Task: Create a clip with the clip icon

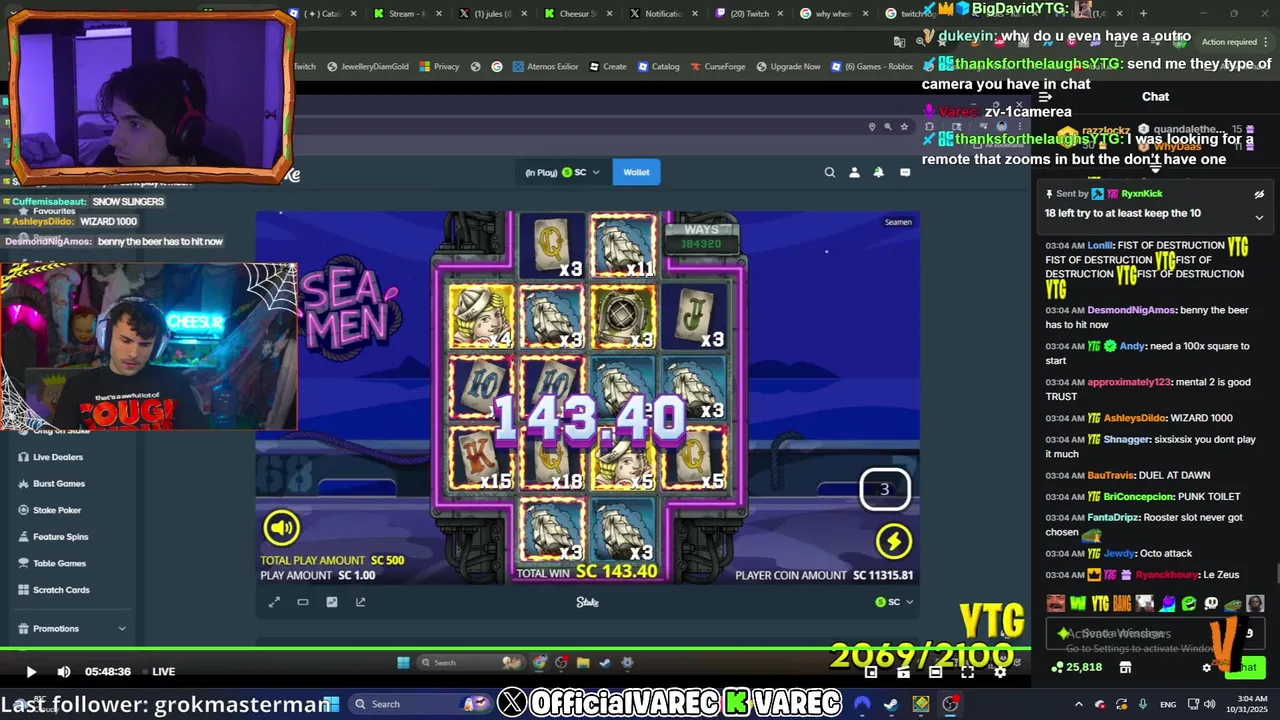Action: pos(903,672)
